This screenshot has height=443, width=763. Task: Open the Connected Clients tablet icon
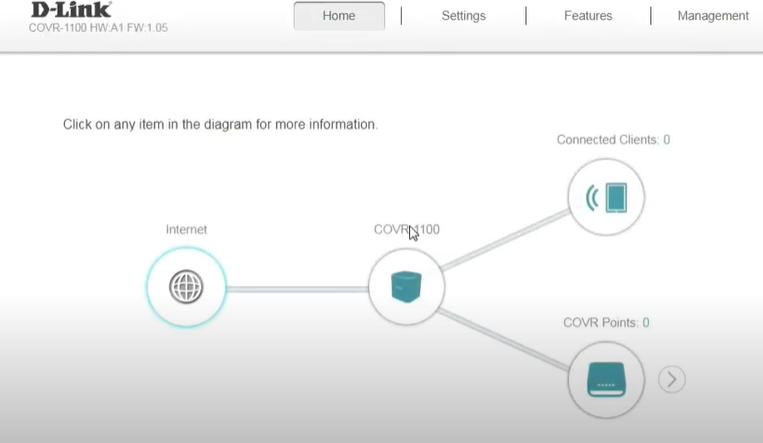coord(606,197)
